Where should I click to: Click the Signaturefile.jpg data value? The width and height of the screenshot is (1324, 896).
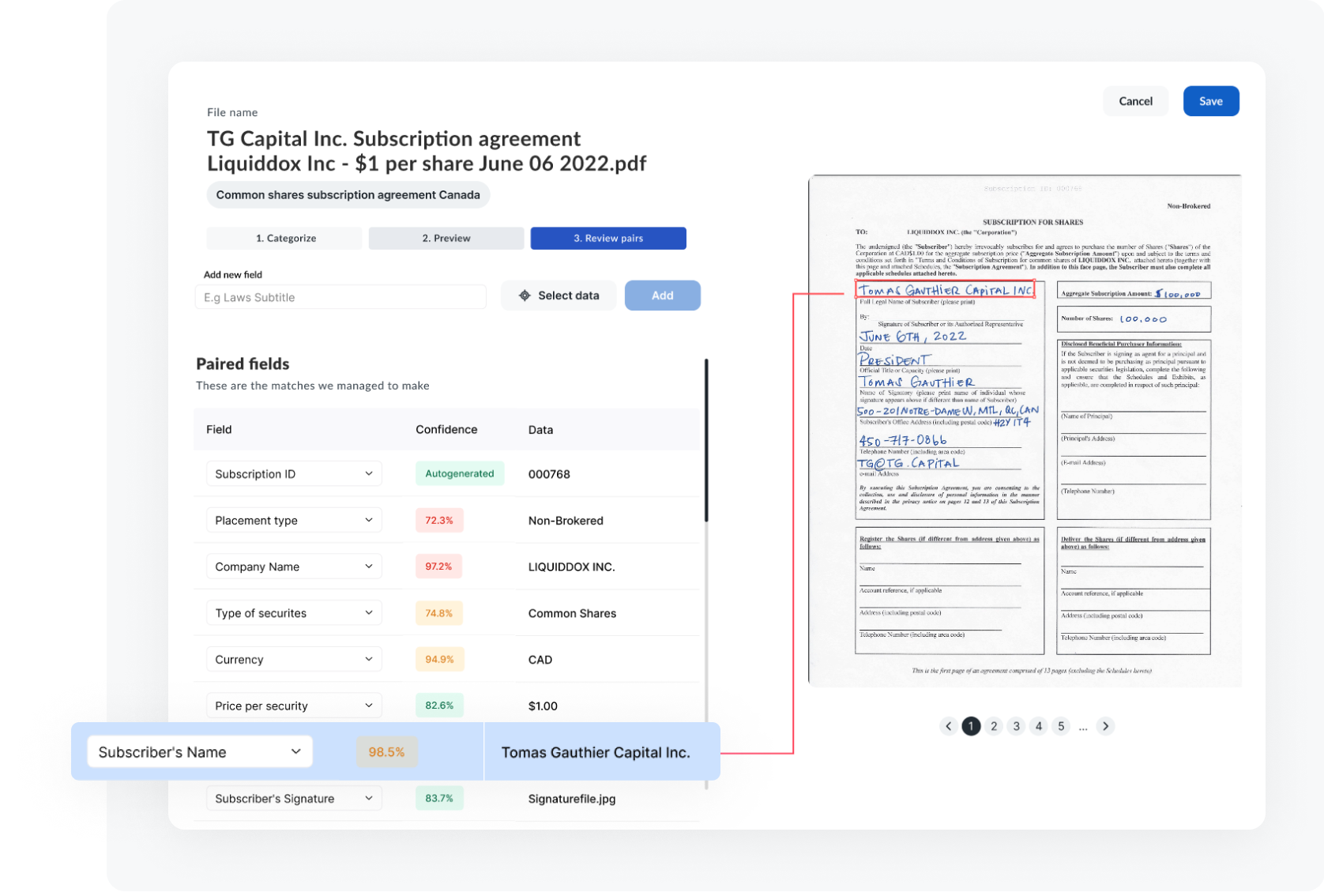pyautogui.click(x=572, y=799)
